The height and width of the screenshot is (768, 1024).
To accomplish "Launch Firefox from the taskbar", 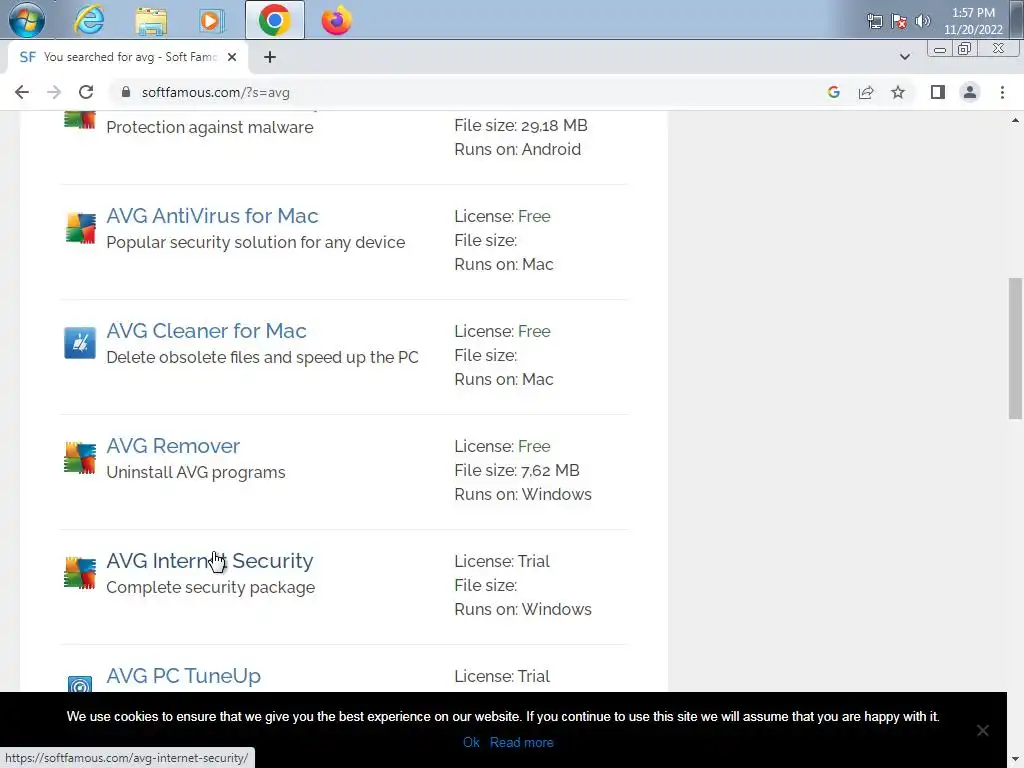I will 336,20.
